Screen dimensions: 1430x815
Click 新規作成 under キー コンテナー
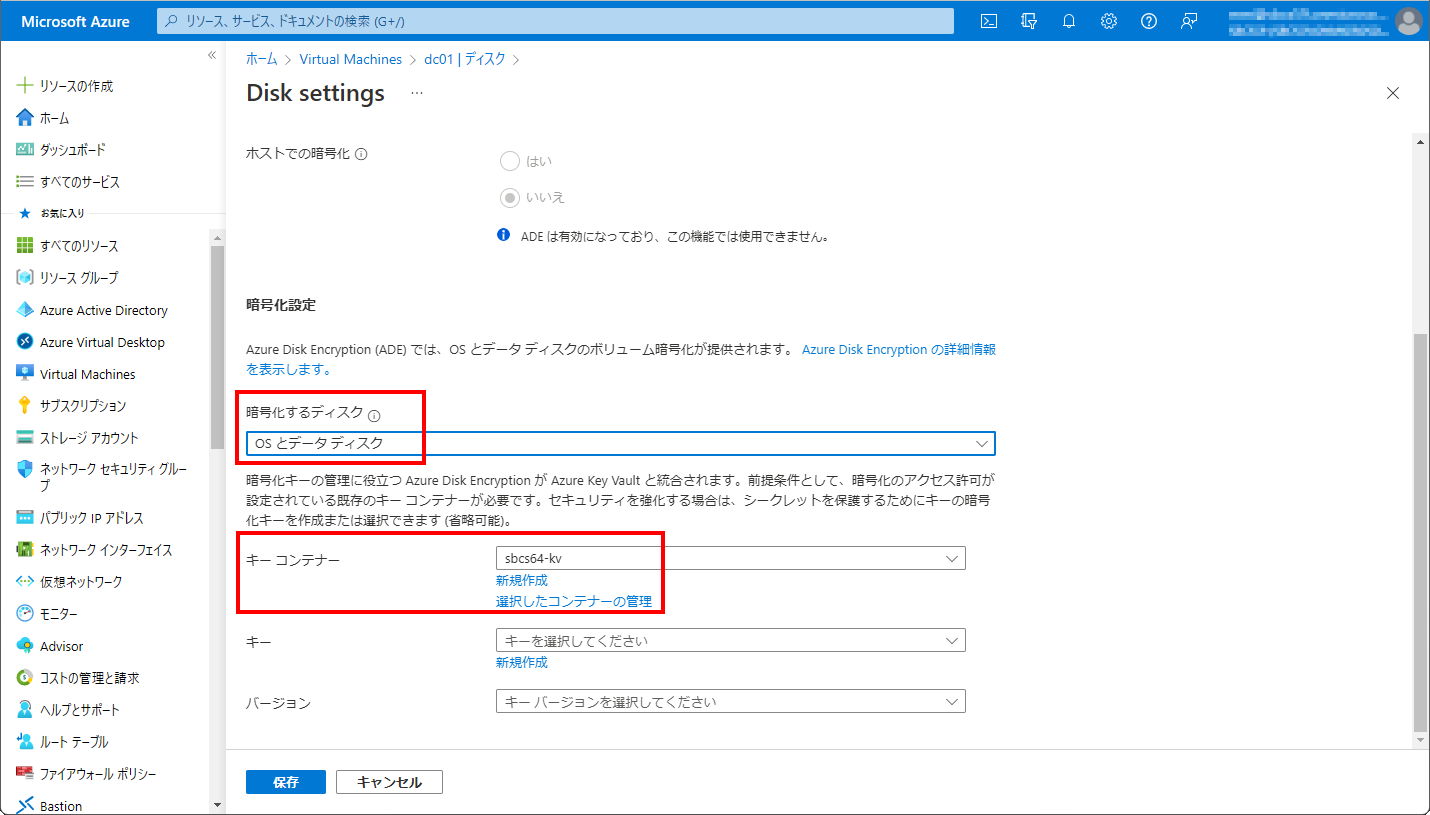522,580
